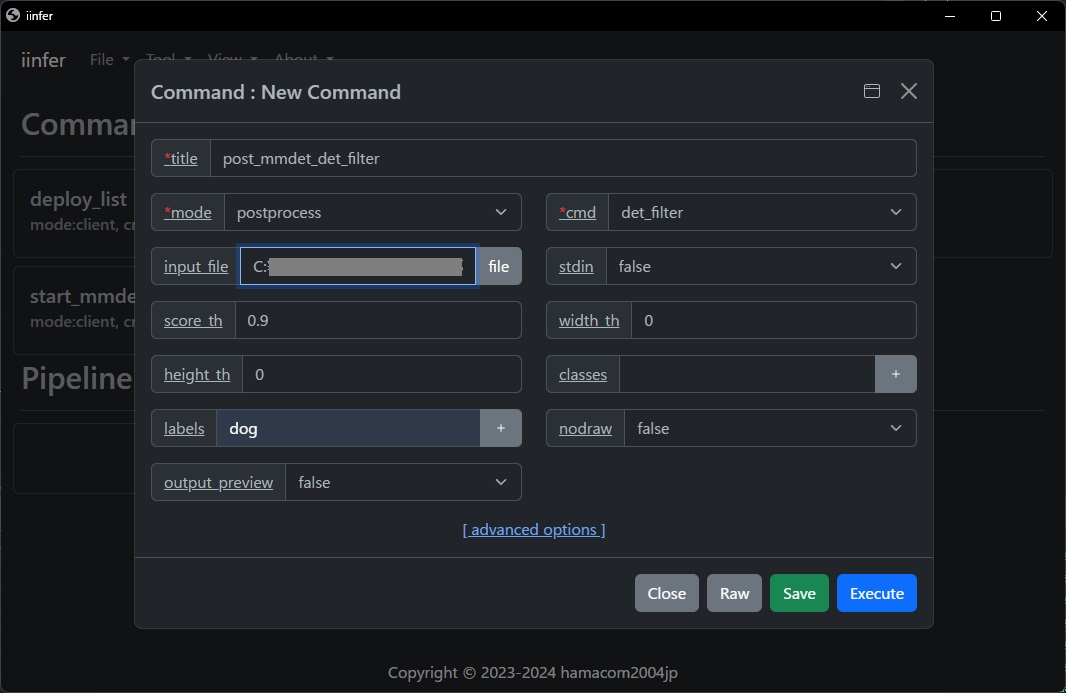Click into the title text field
Screen dimensions: 1066x693
pyautogui.click(x=562, y=158)
